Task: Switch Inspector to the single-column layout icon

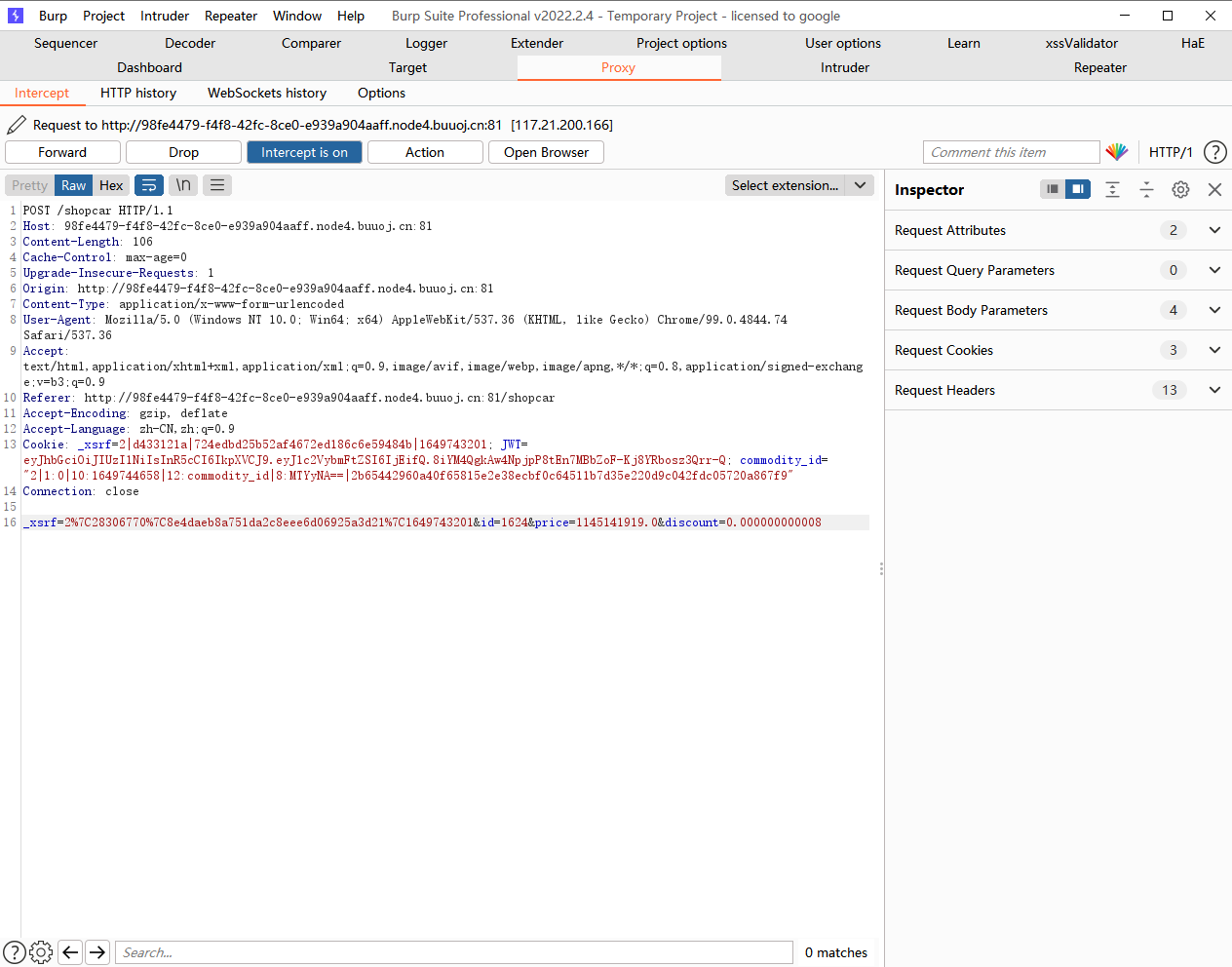Action: [1053, 189]
